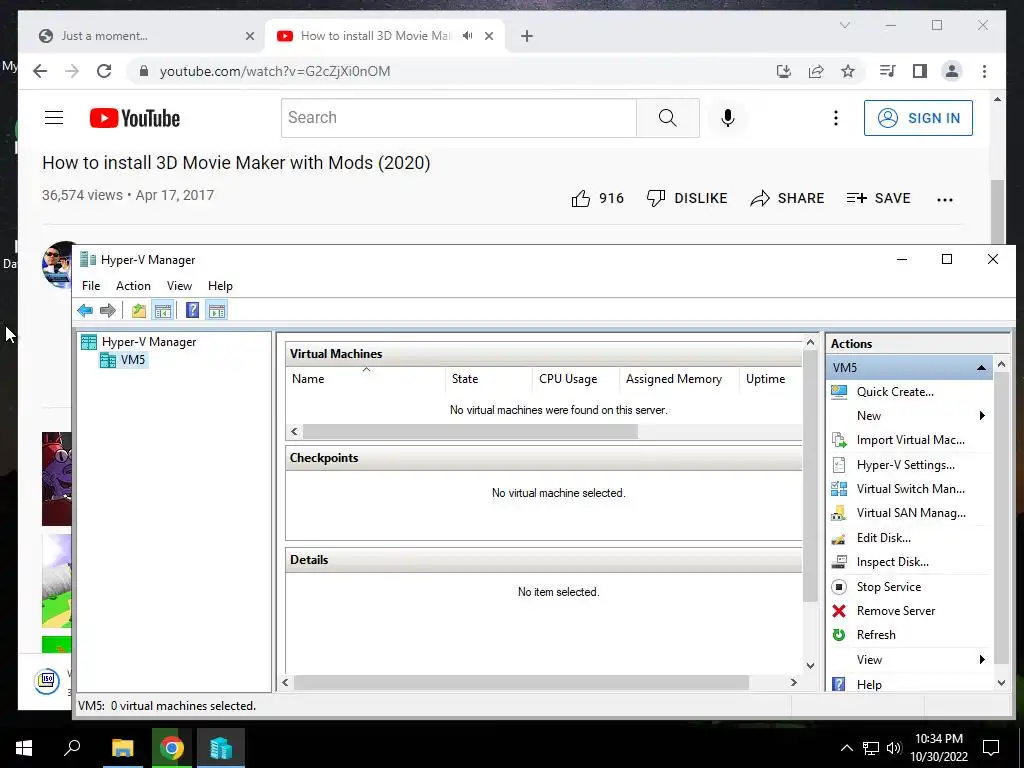The width and height of the screenshot is (1024, 768).
Task: Click the Back arrow in Hyper-V toolbar
Action: [85, 310]
